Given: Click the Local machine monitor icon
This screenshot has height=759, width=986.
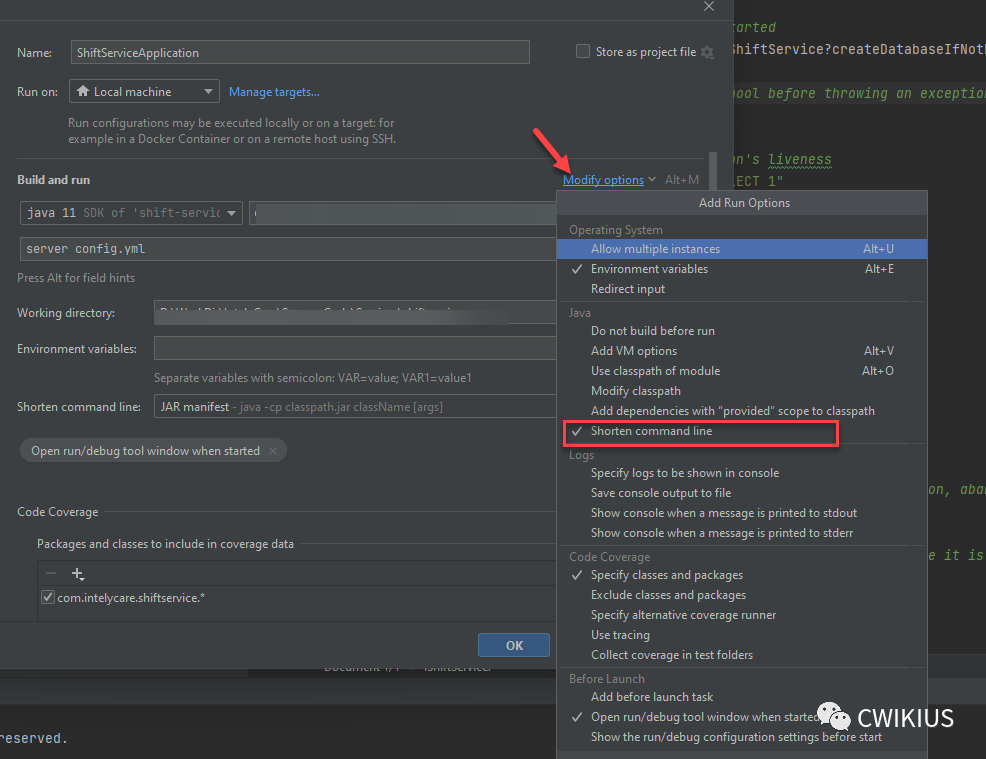Looking at the screenshot, I should click(82, 90).
